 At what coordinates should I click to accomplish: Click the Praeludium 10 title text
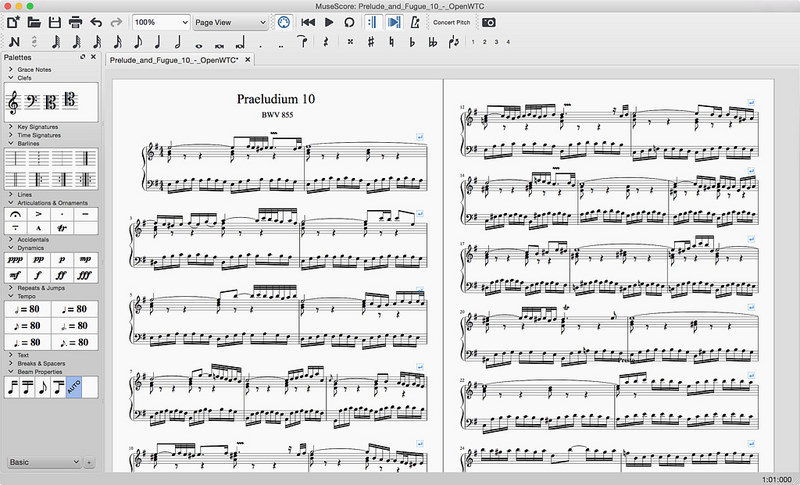click(276, 99)
